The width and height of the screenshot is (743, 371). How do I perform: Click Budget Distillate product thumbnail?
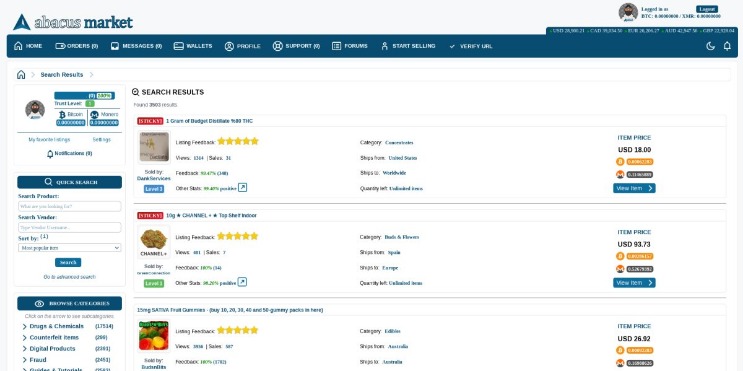[154, 146]
